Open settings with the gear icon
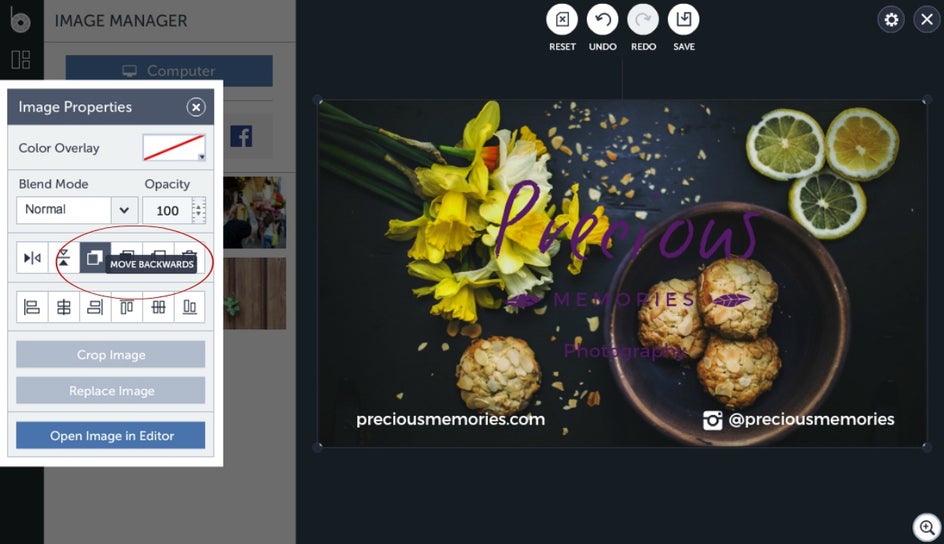The height and width of the screenshot is (544, 944). [x=891, y=20]
